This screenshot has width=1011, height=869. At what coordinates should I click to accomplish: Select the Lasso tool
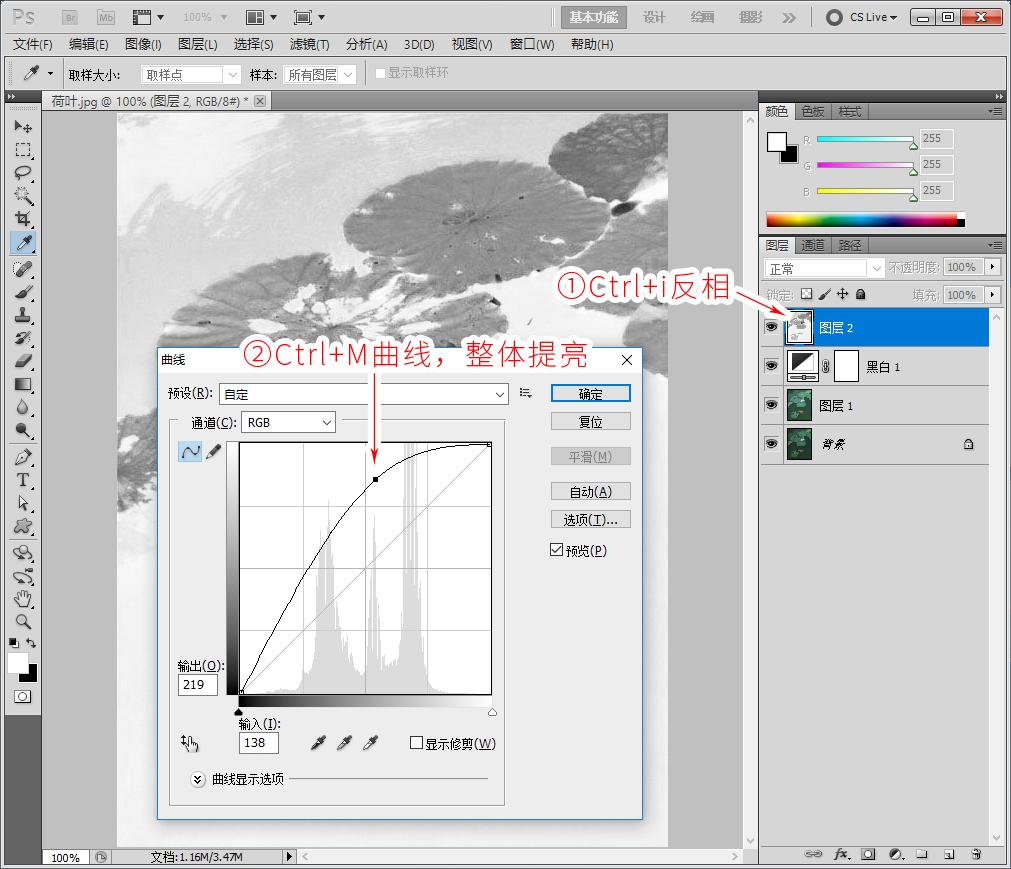click(23, 173)
